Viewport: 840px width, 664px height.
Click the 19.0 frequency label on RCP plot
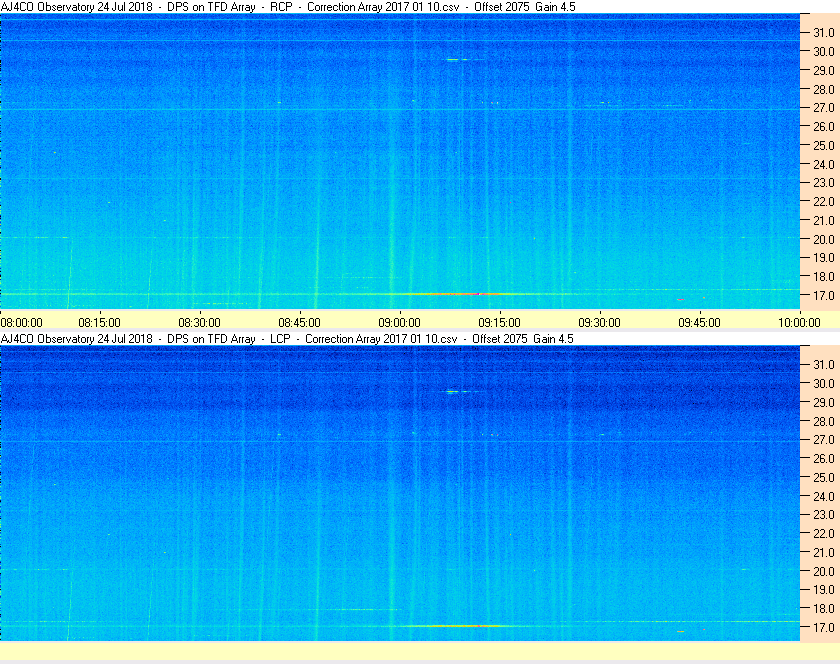(x=824, y=258)
